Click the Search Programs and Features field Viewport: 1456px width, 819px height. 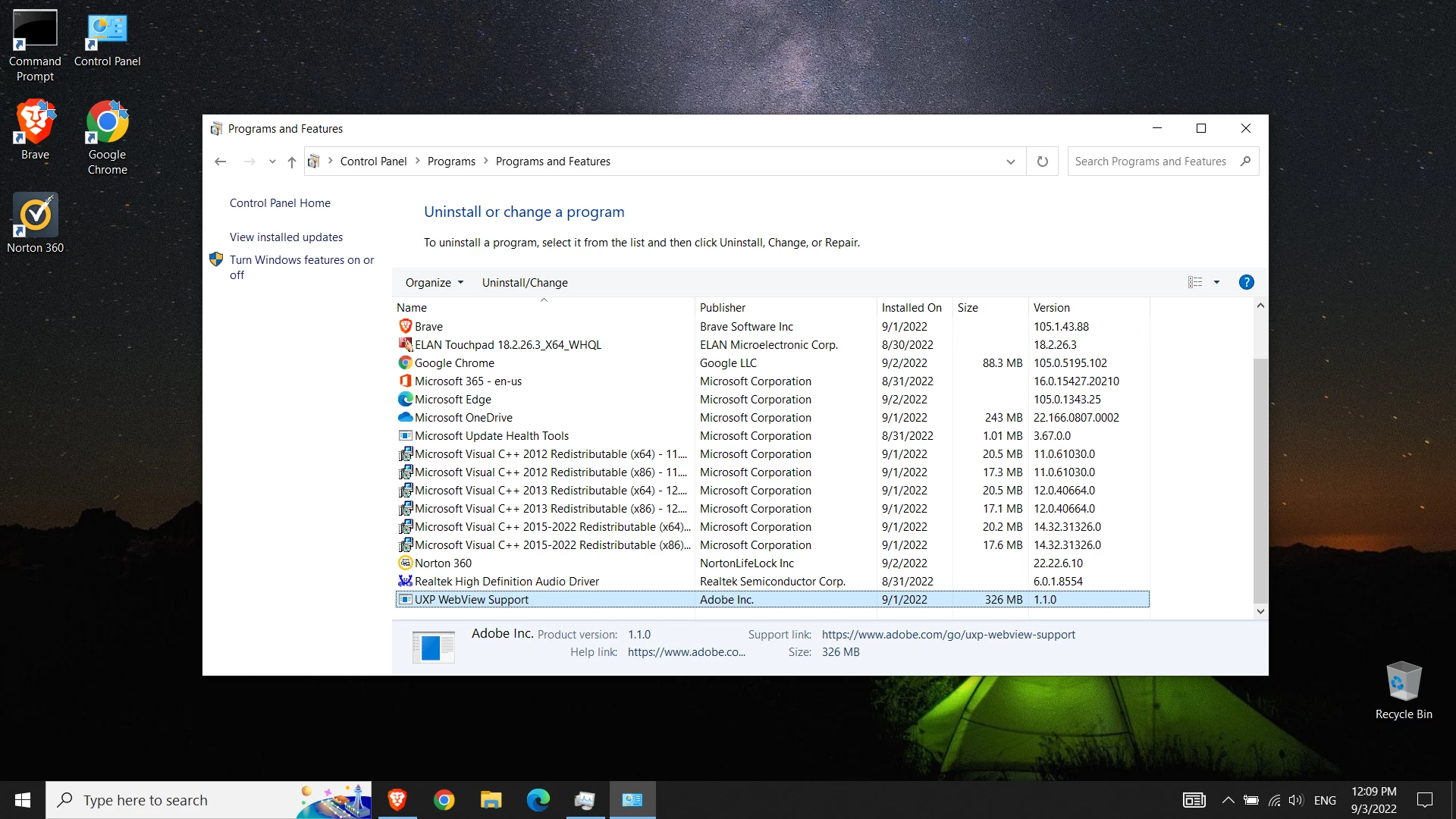pyautogui.click(x=1150, y=162)
